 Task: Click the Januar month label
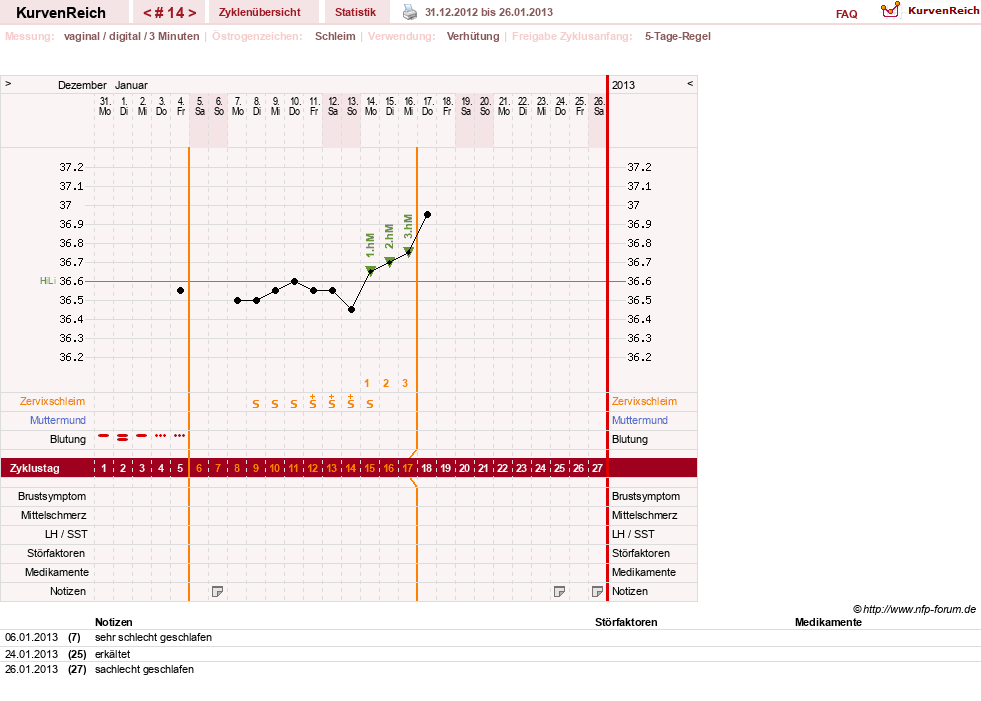pyautogui.click(x=131, y=85)
